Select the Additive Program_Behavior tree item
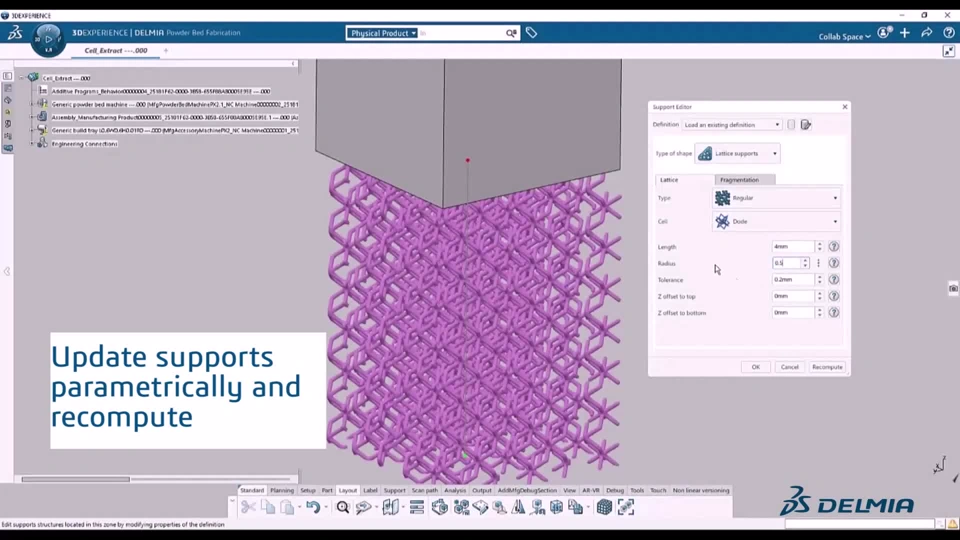 (x=160, y=91)
